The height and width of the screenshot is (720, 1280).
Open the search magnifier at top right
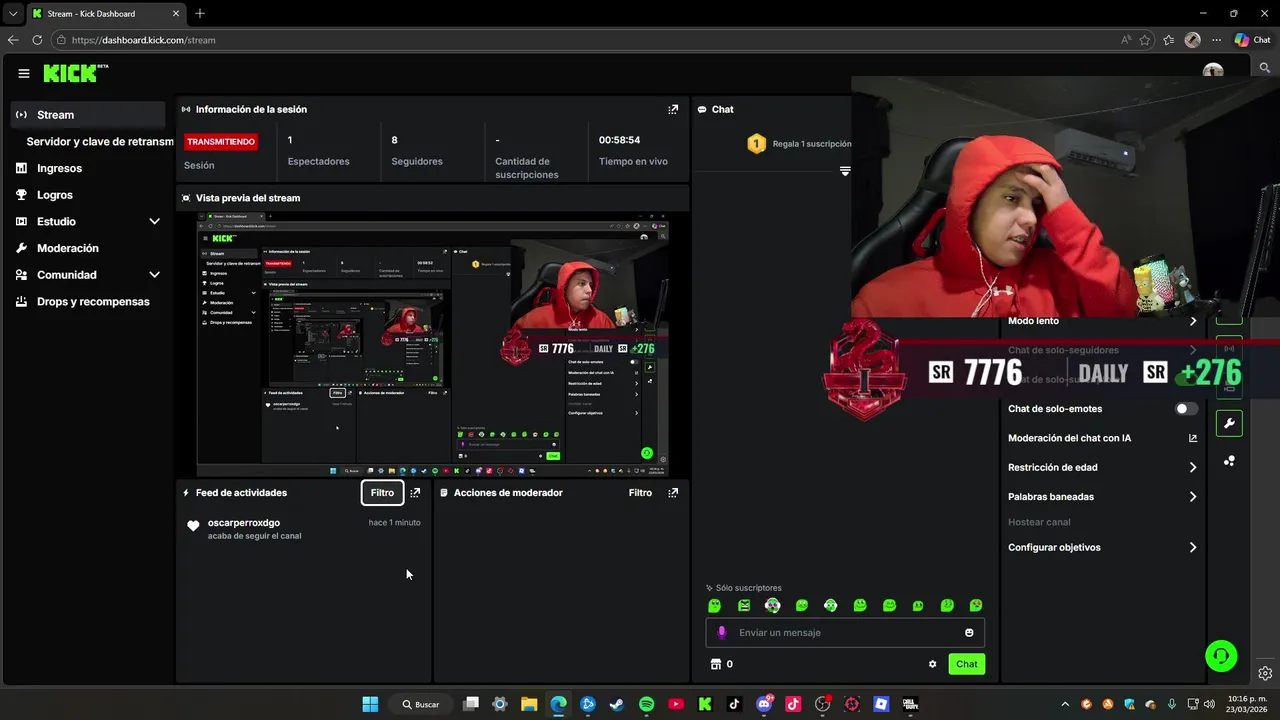pyautogui.click(x=1265, y=68)
